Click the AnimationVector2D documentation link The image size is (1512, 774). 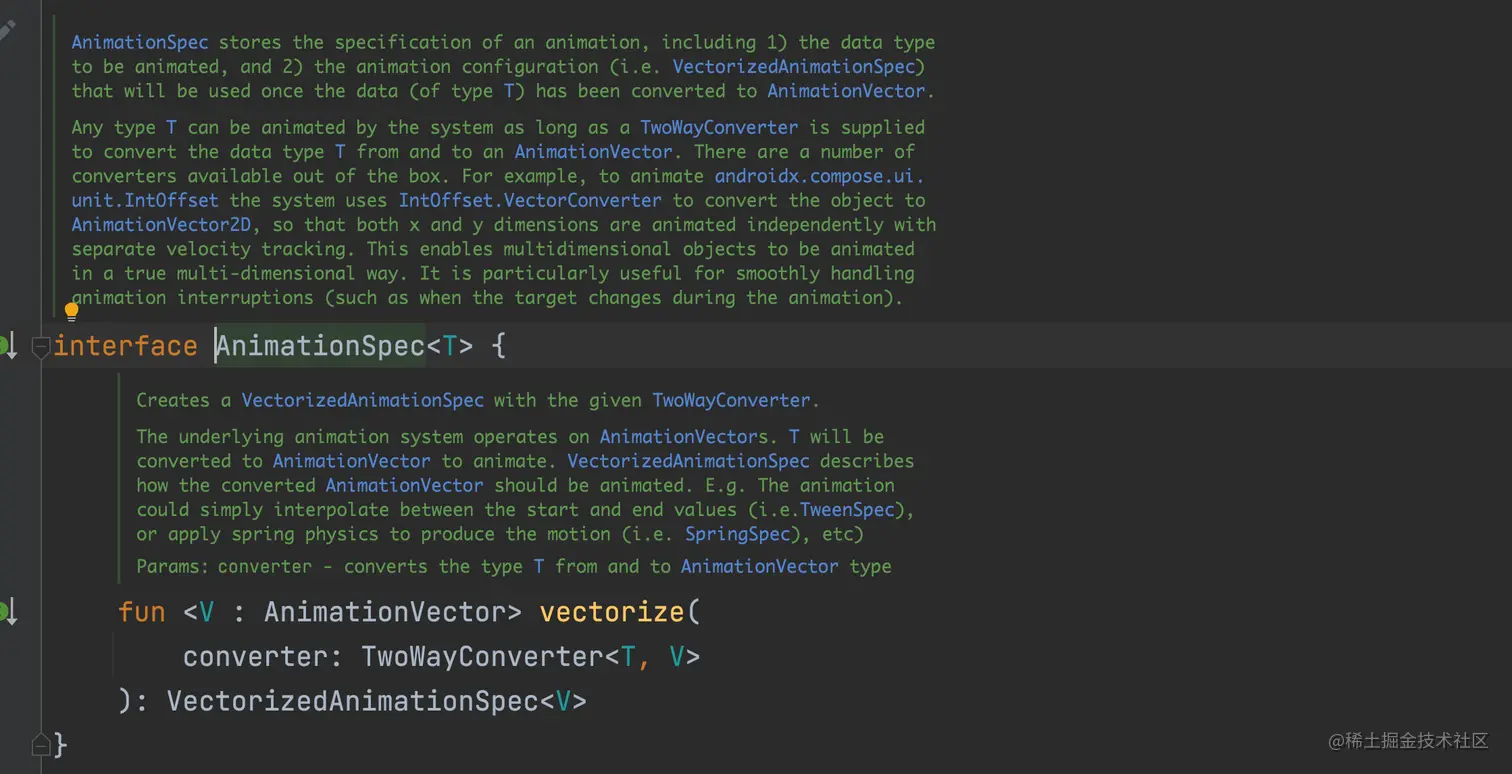(x=165, y=224)
